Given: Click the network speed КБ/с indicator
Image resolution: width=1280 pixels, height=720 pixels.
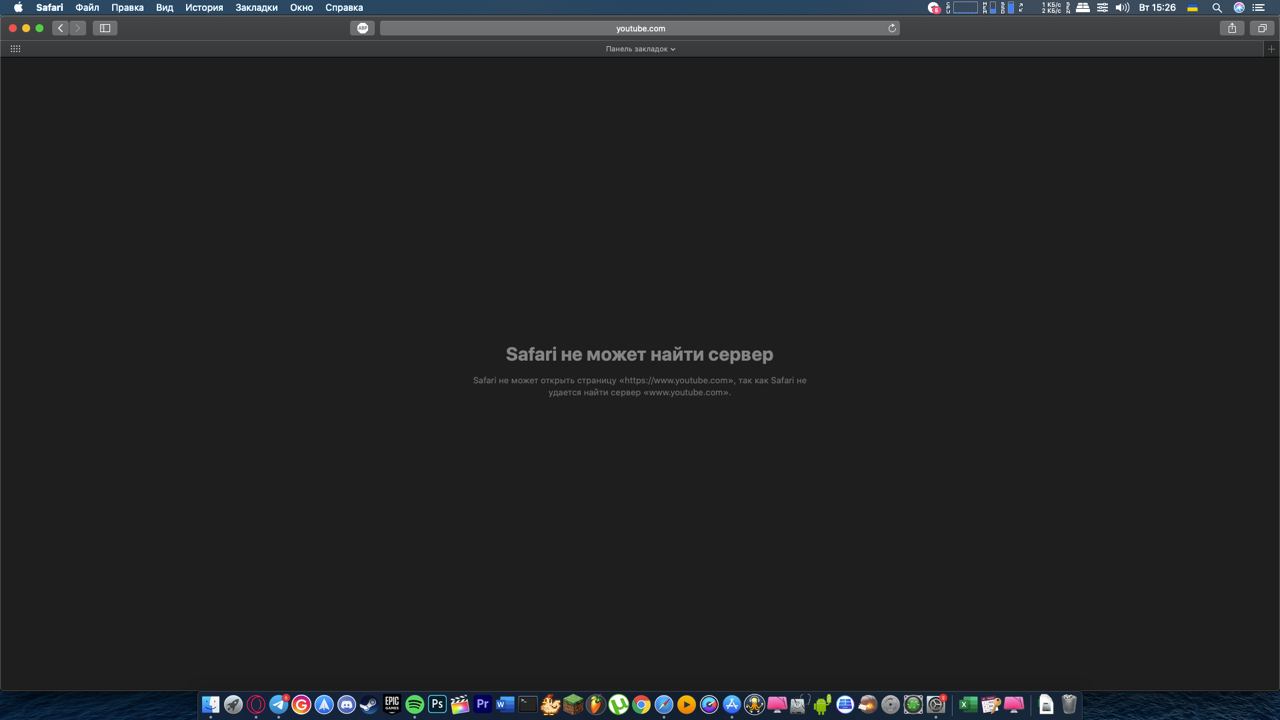Looking at the screenshot, I should point(1051,7).
